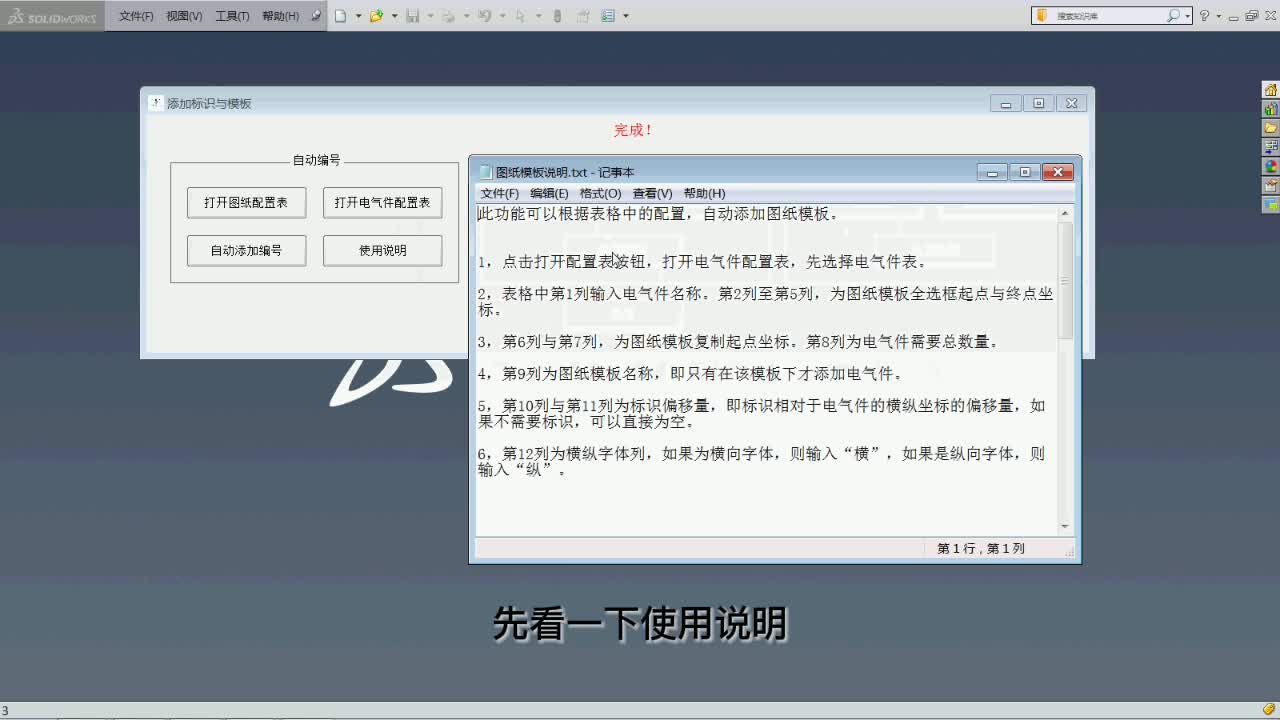Click the status bar icon at bottom right

point(1269,710)
